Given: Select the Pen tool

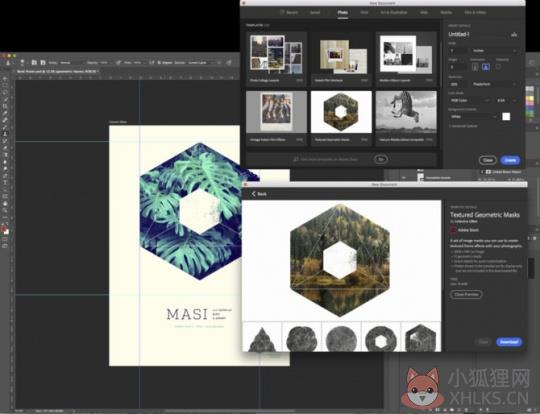Looking at the screenshot, I should point(5,176).
